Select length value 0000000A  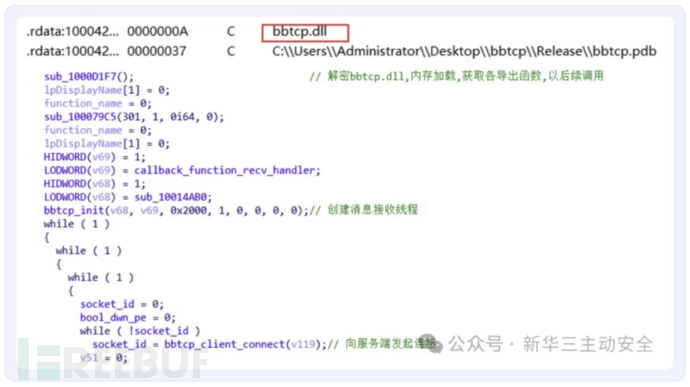coord(158,32)
